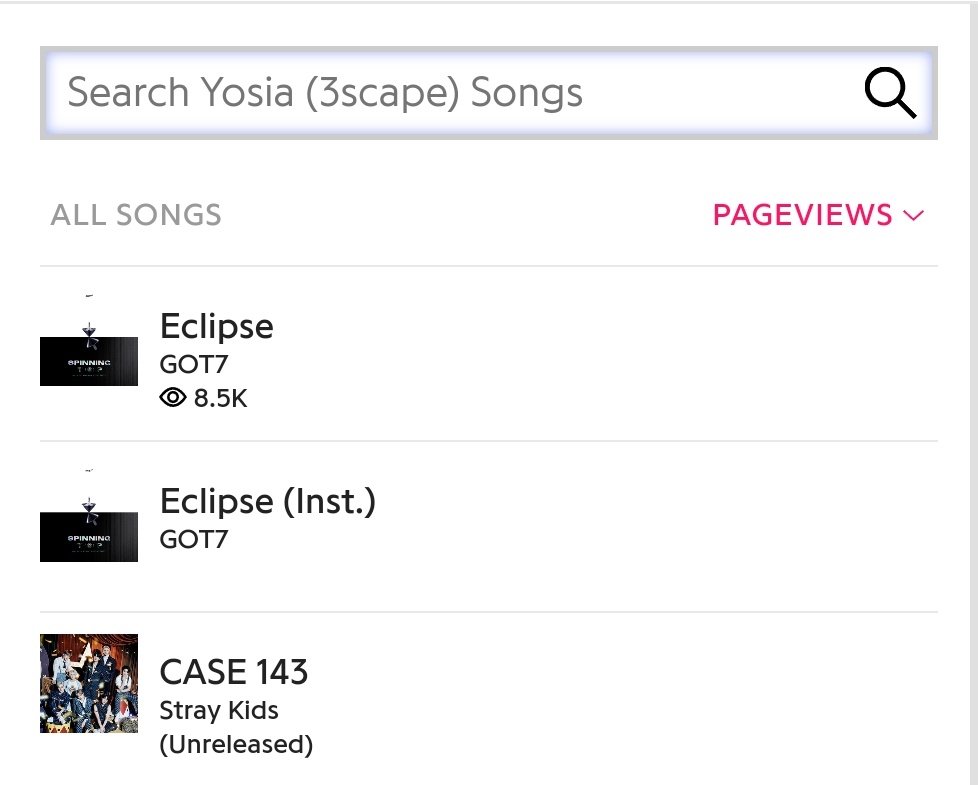Click empty space in the Eclipse (Inst.) row
Screen dimensions: 978x785
tap(650, 526)
